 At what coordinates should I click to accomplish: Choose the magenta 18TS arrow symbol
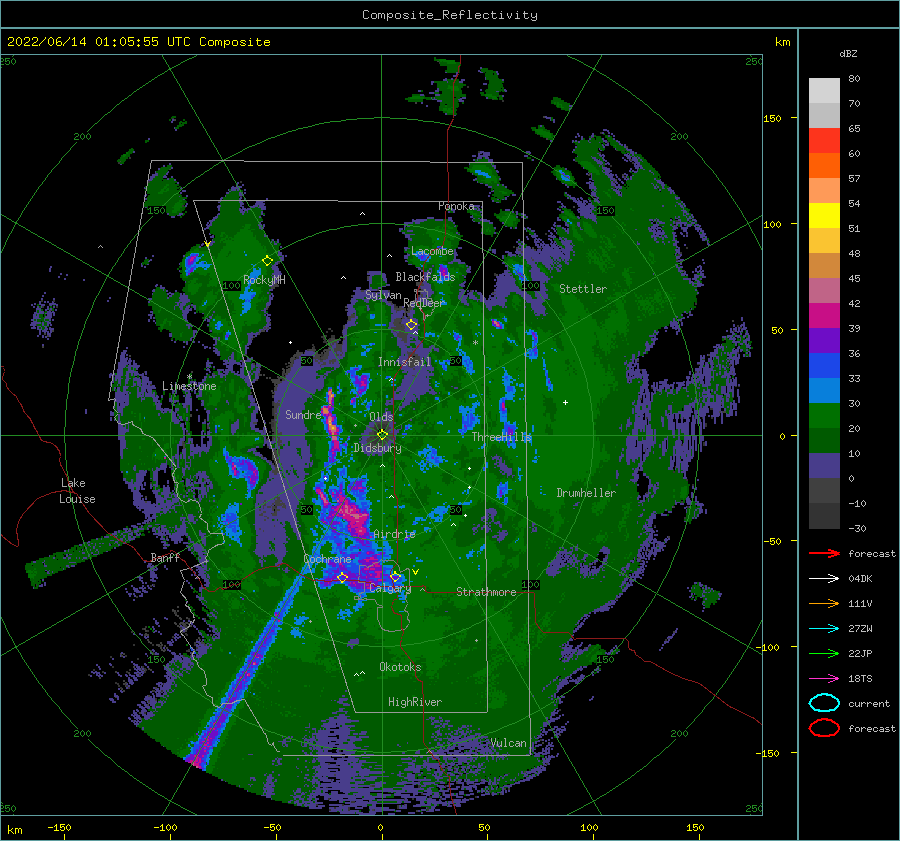[x=824, y=679]
